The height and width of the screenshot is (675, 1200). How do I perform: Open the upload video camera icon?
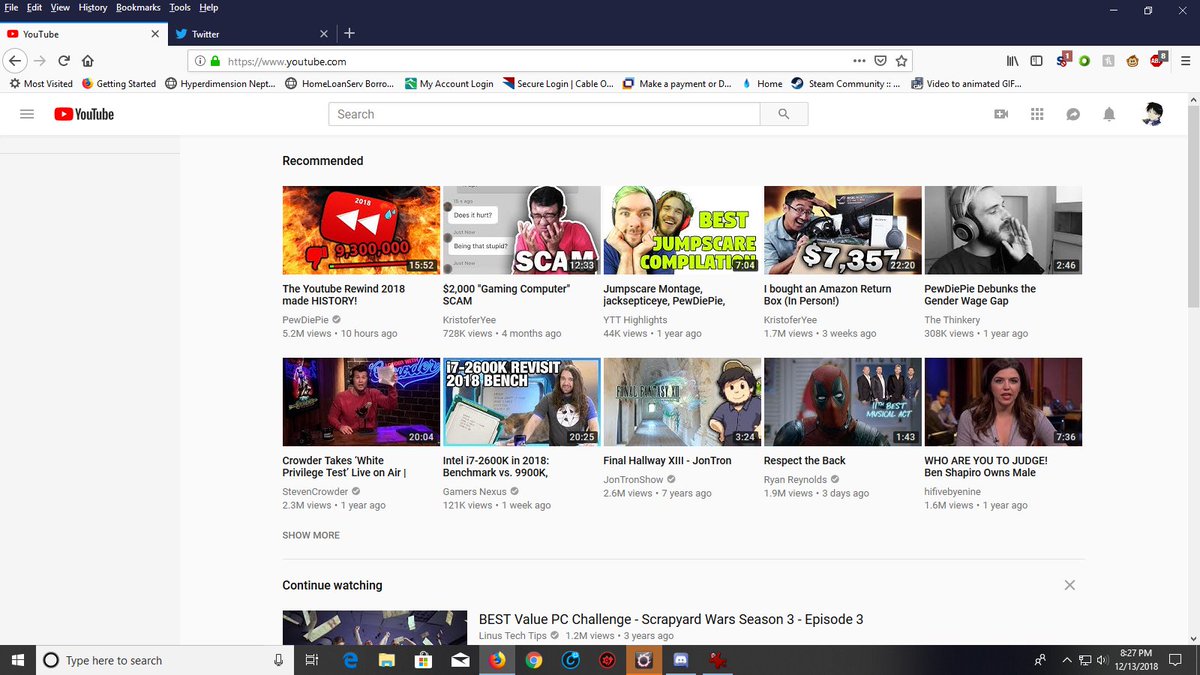[1001, 114]
